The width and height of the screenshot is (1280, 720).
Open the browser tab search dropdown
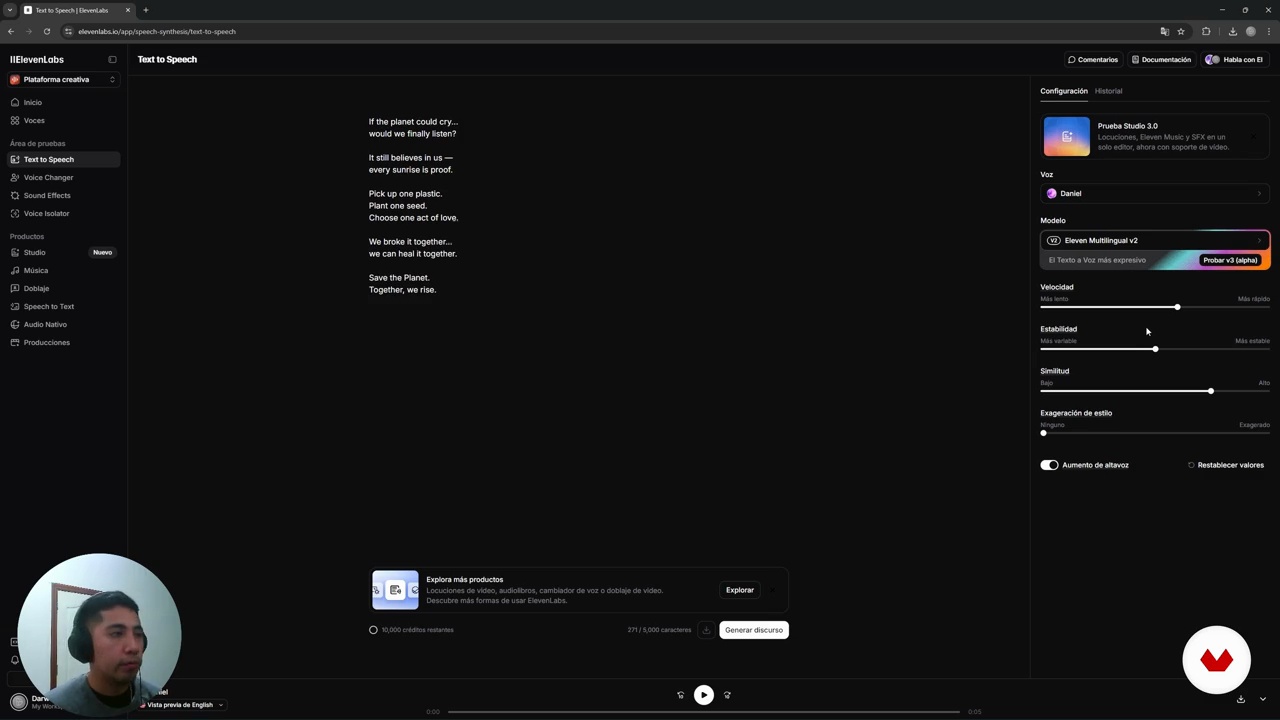9,10
